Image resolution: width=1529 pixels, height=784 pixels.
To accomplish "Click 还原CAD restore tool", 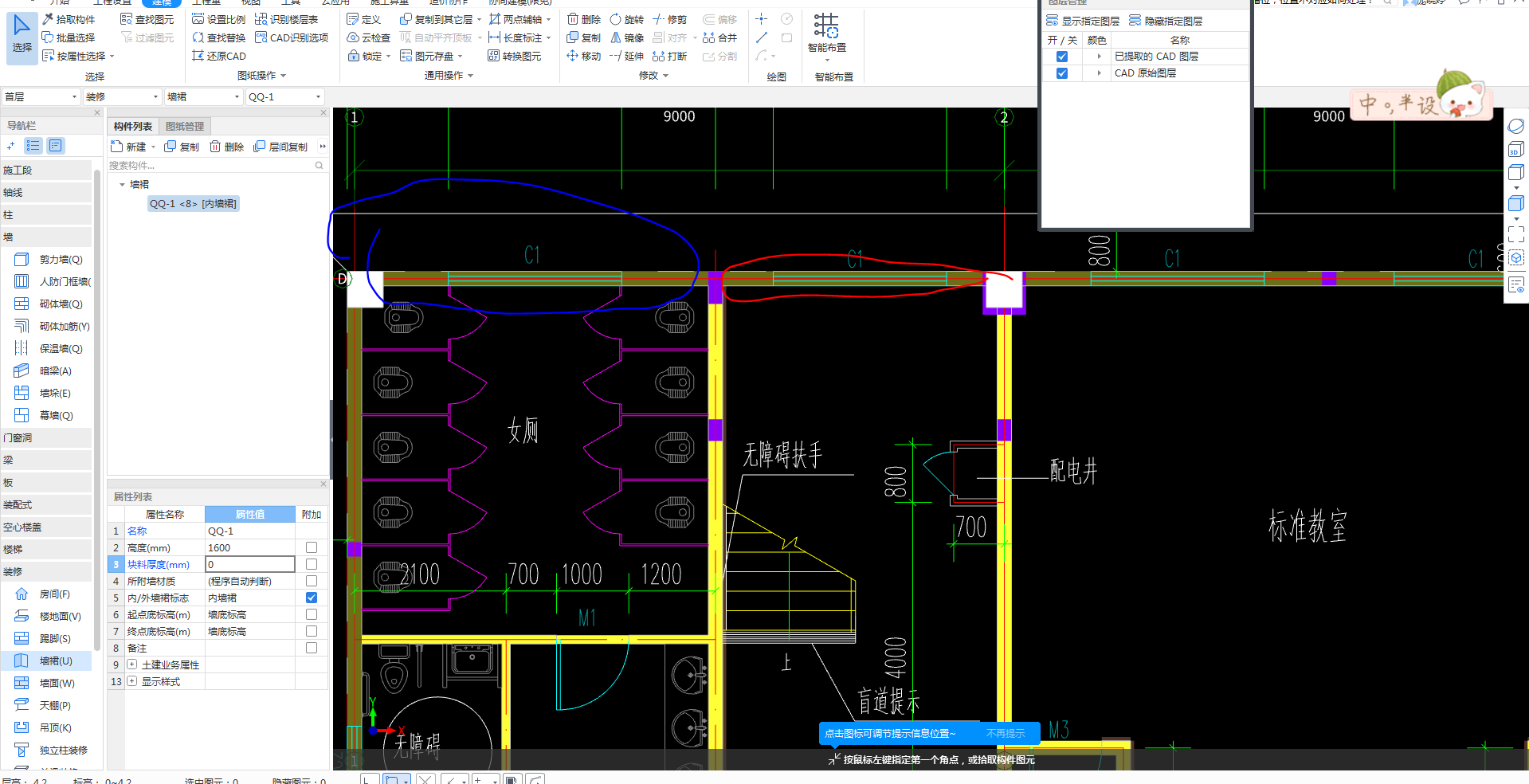I will point(219,56).
